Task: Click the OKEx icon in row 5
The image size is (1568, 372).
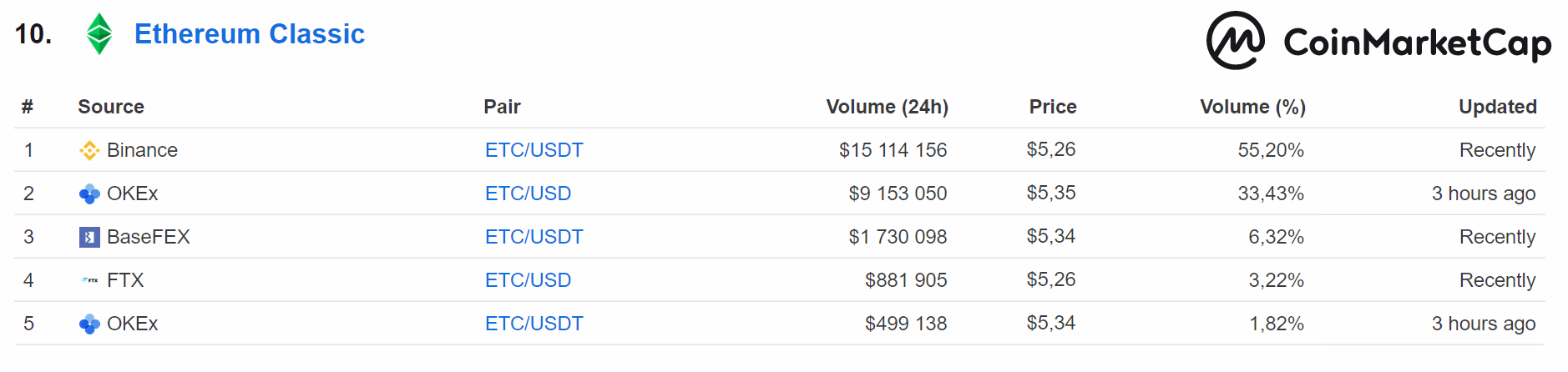Action: click(x=89, y=324)
